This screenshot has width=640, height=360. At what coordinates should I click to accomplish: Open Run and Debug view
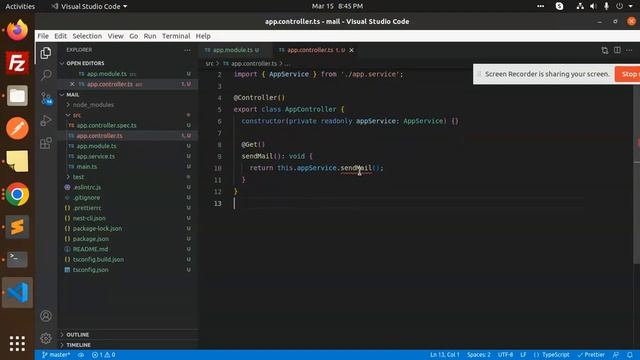click(x=46, y=120)
